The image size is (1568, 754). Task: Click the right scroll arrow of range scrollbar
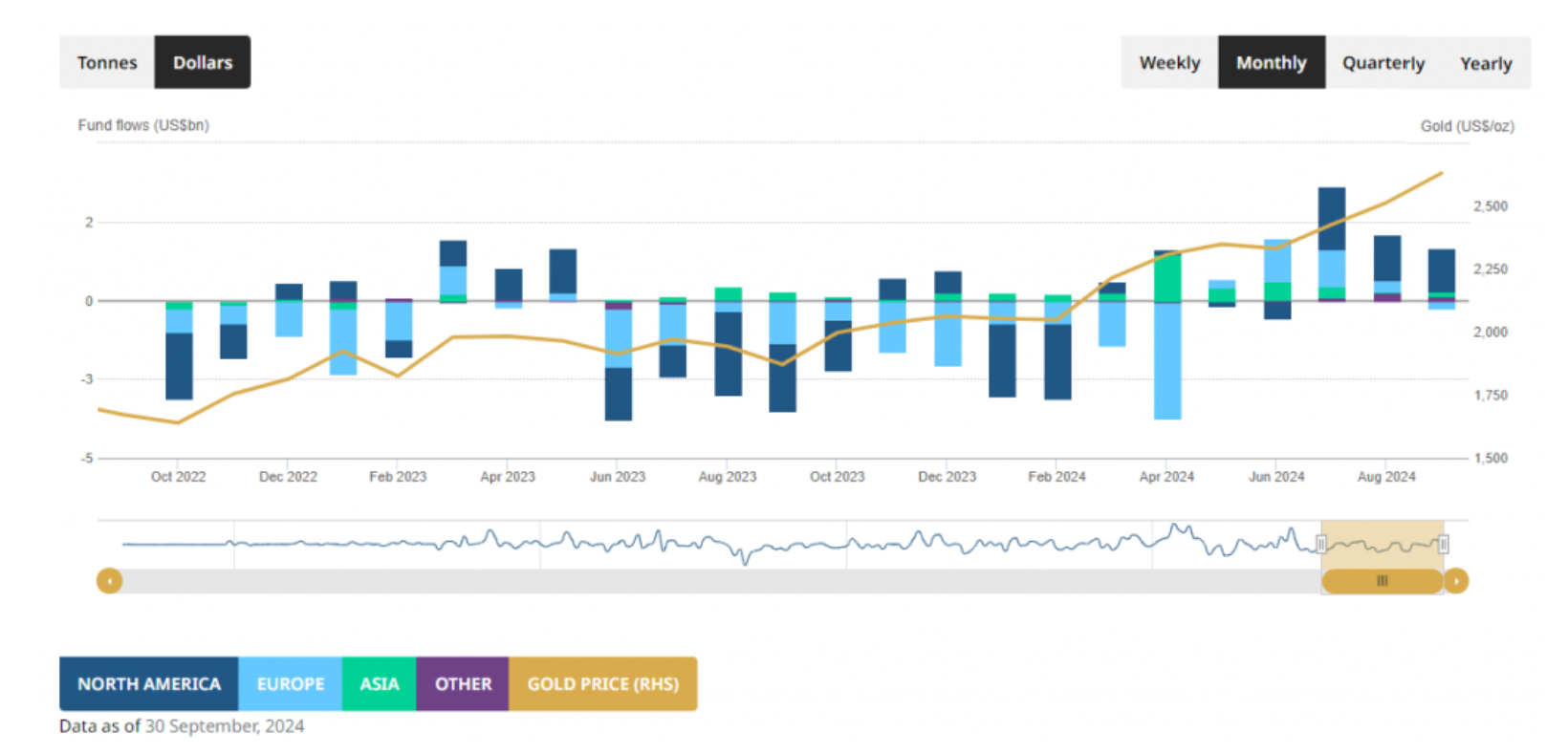[1456, 581]
